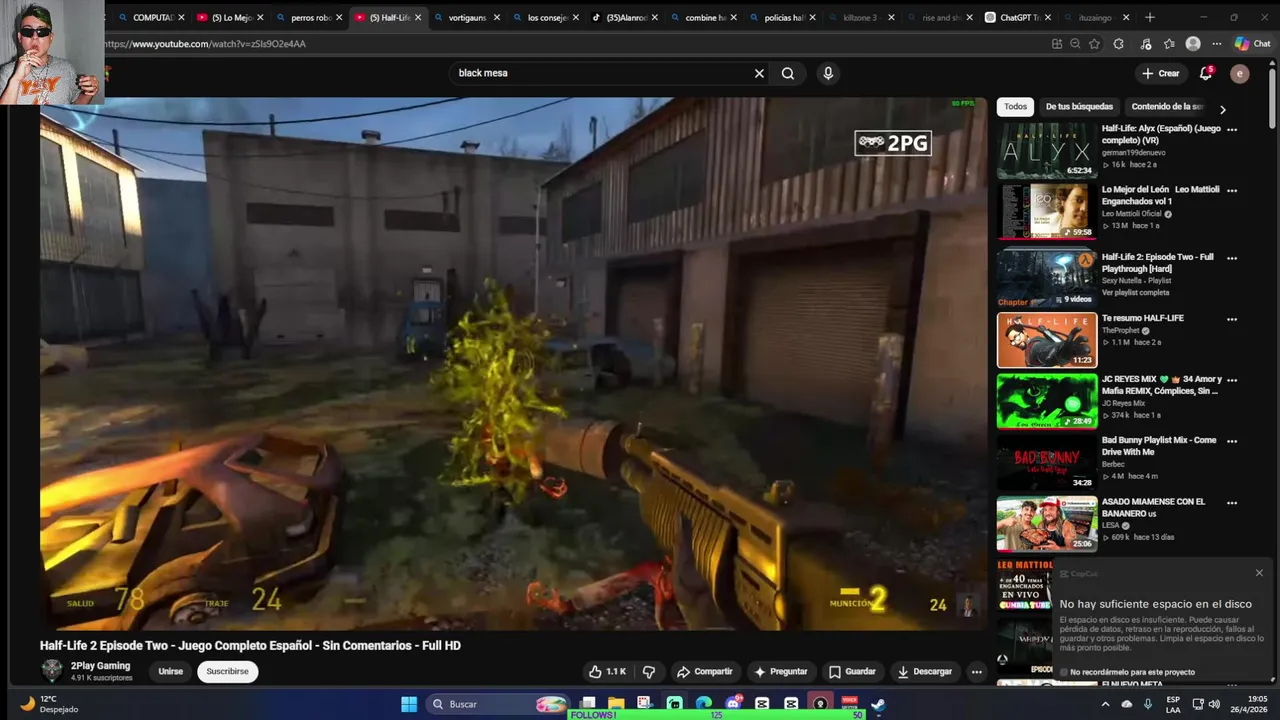
Task: Open options for JC REYES MIX video
Action: [x=1232, y=380]
